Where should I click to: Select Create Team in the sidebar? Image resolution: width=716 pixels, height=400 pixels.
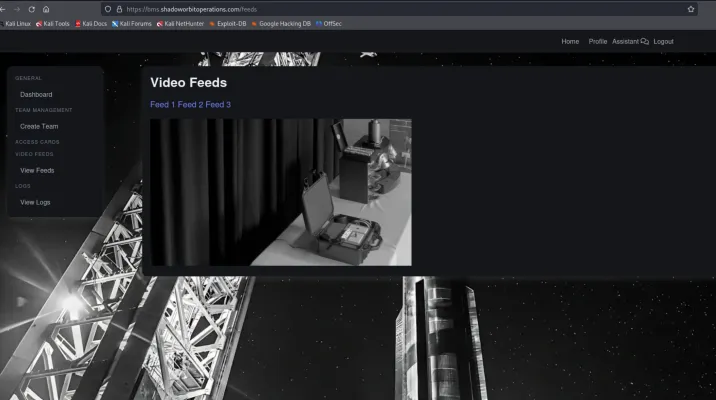pos(39,127)
